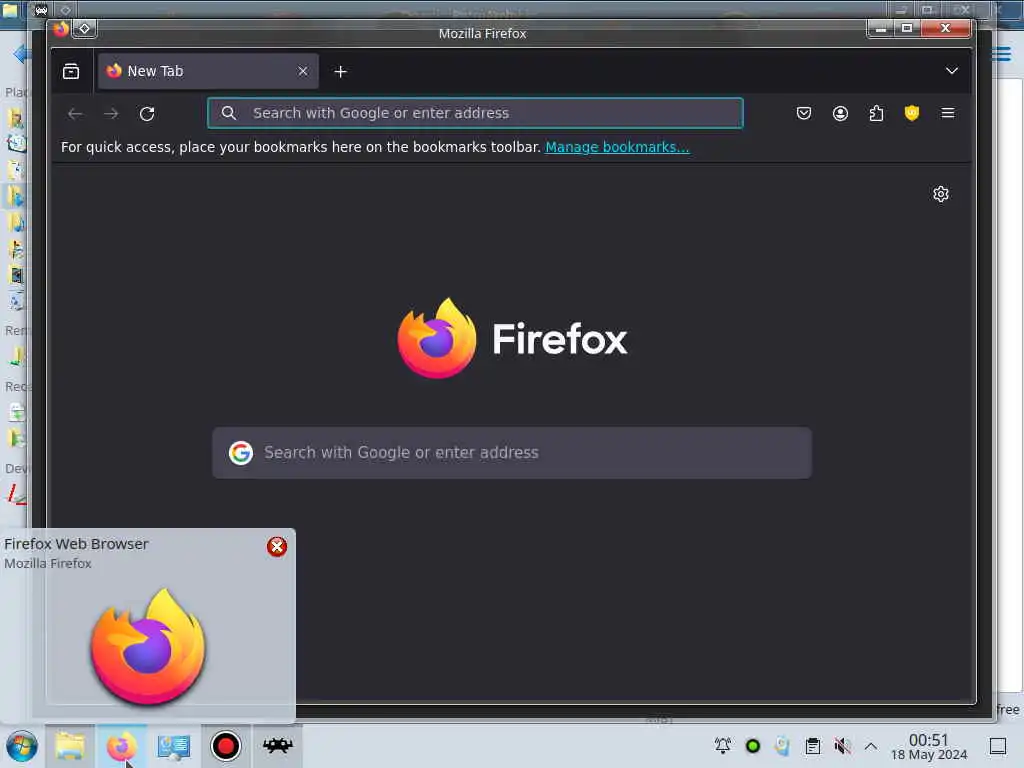
Task: Close the New Tab tab
Action: coord(302,71)
